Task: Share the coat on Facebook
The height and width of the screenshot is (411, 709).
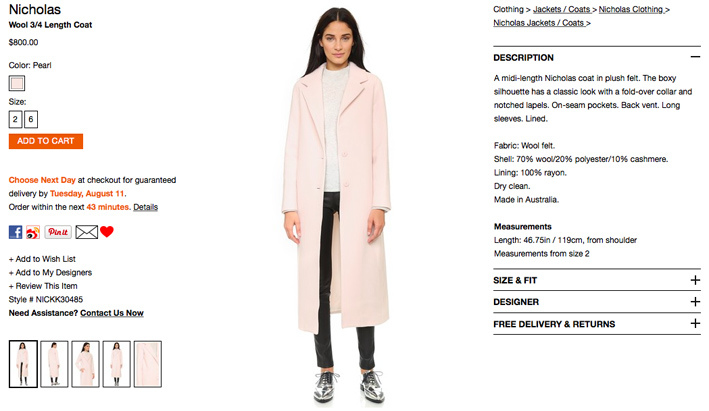Action: pyautogui.click(x=15, y=232)
